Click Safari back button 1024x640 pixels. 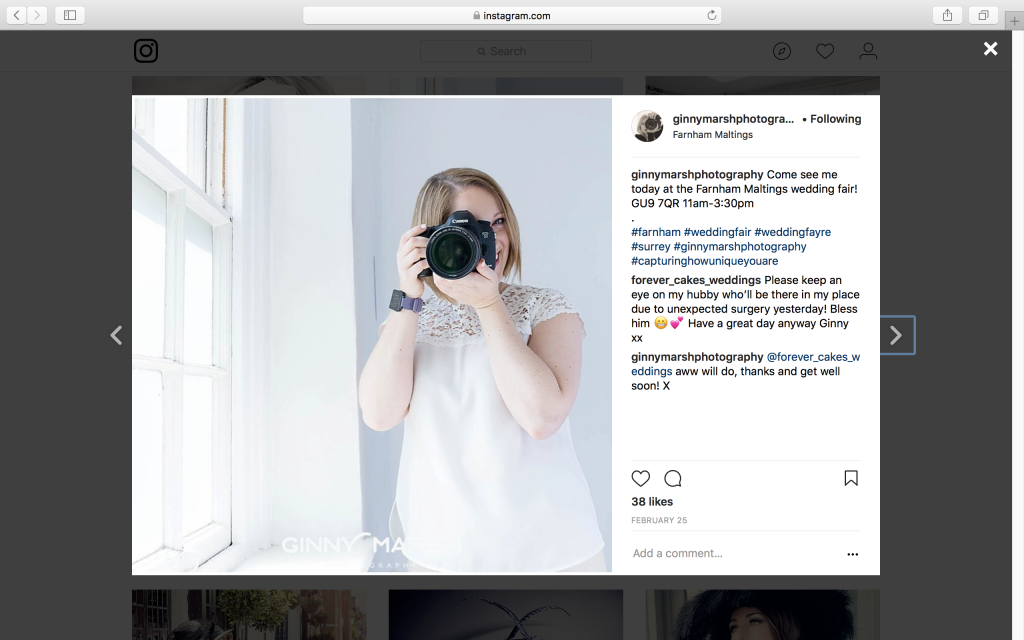coord(16,15)
